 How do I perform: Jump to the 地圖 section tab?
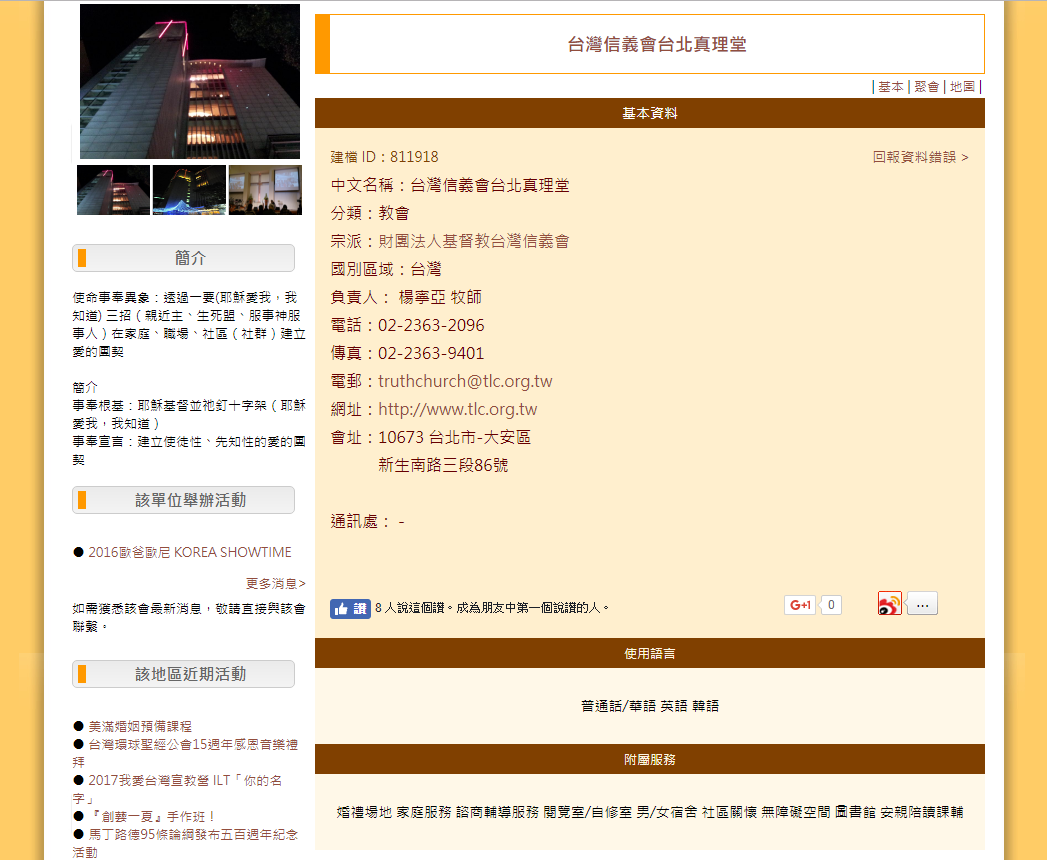click(x=962, y=87)
